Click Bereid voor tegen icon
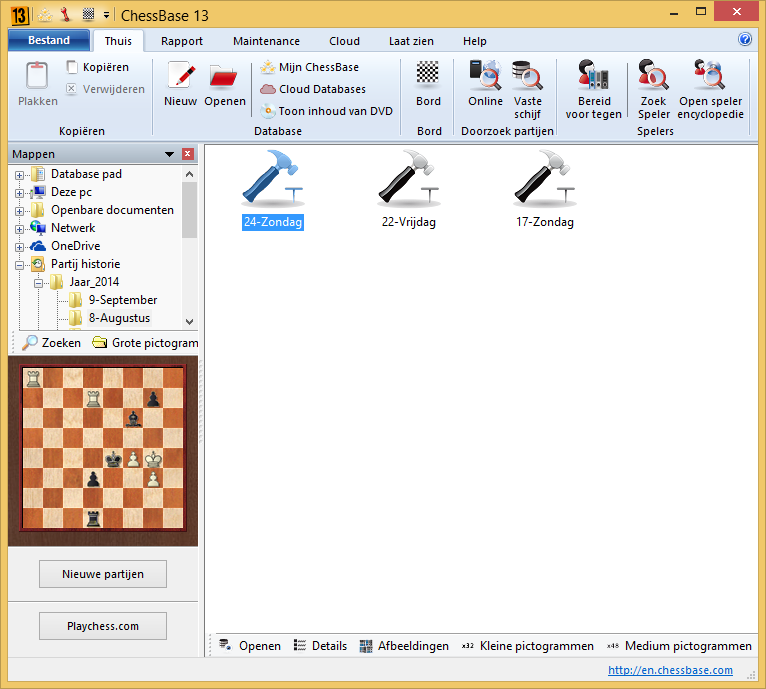Image resolution: width=766 pixels, height=689 pixels. click(x=594, y=75)
